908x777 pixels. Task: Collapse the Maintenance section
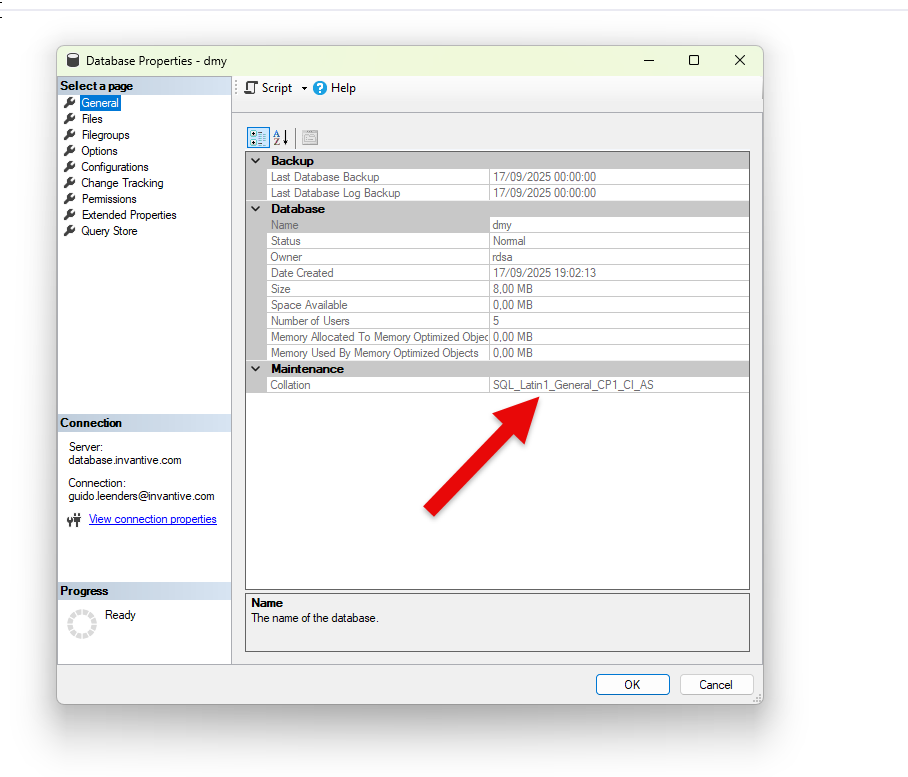pyautogui.click(x=255, y=369)
